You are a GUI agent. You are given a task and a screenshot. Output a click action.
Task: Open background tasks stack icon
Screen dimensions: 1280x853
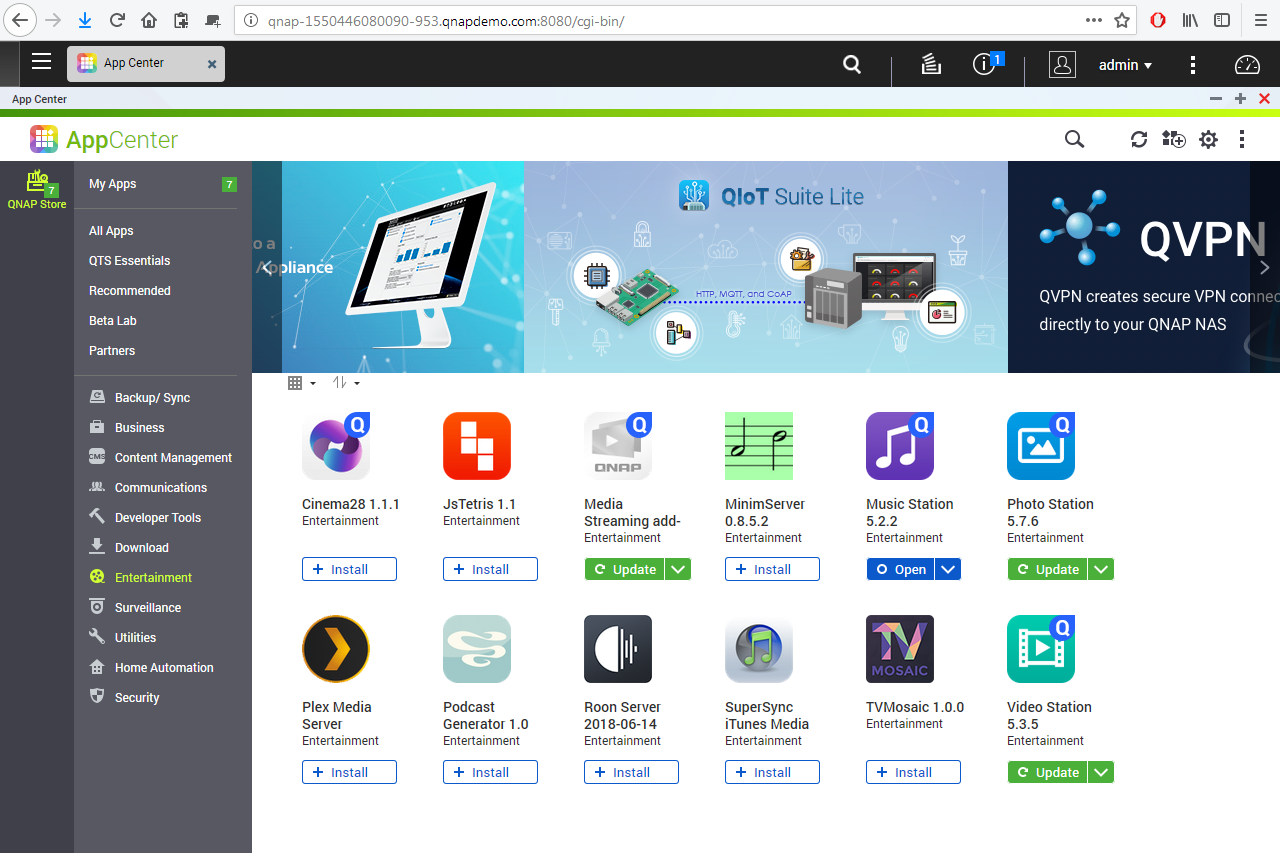tap(931, 64)
